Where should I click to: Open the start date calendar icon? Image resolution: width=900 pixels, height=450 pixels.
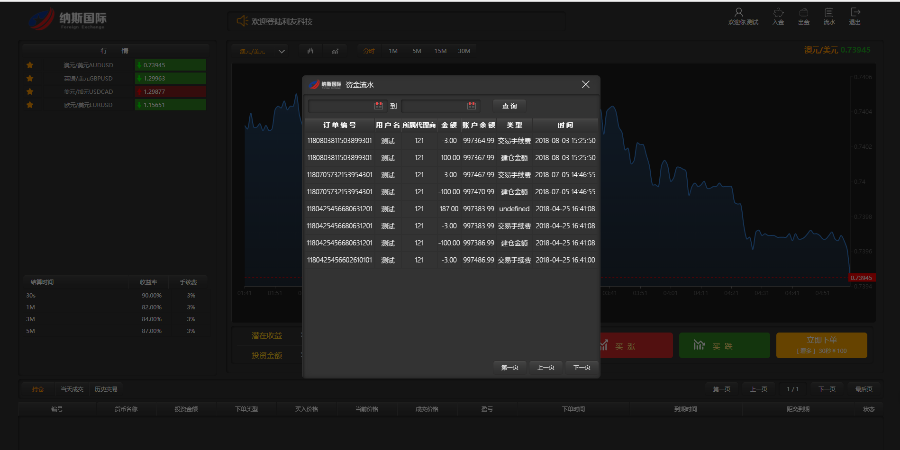coord(379,105)
